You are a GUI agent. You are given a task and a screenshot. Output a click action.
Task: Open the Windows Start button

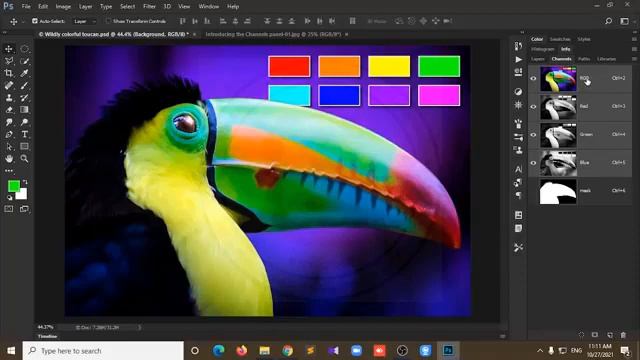point(11,351)
